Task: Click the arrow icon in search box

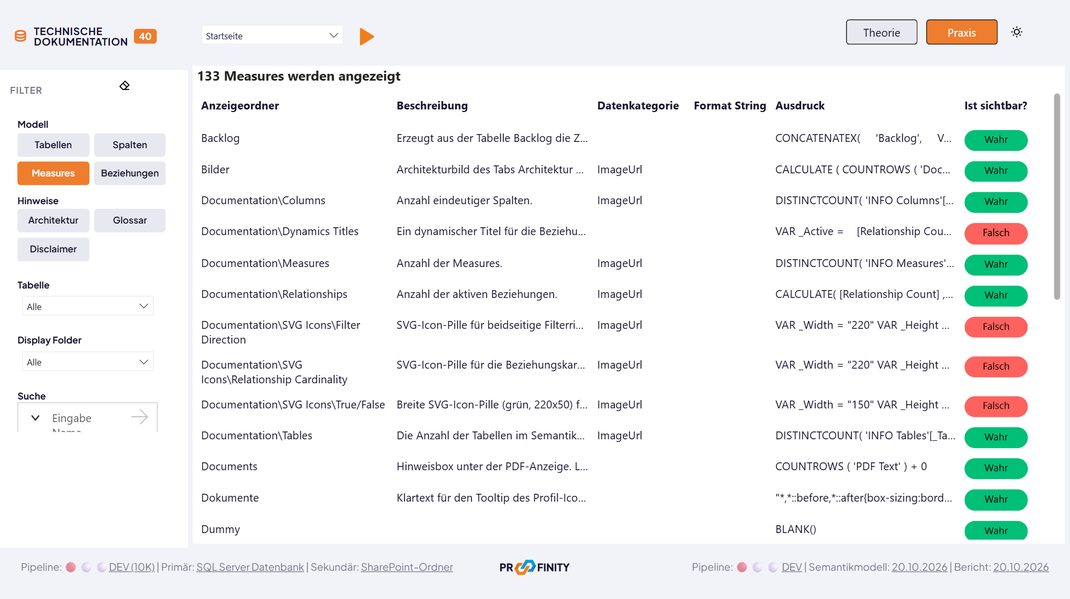Action: pos(140,417)
